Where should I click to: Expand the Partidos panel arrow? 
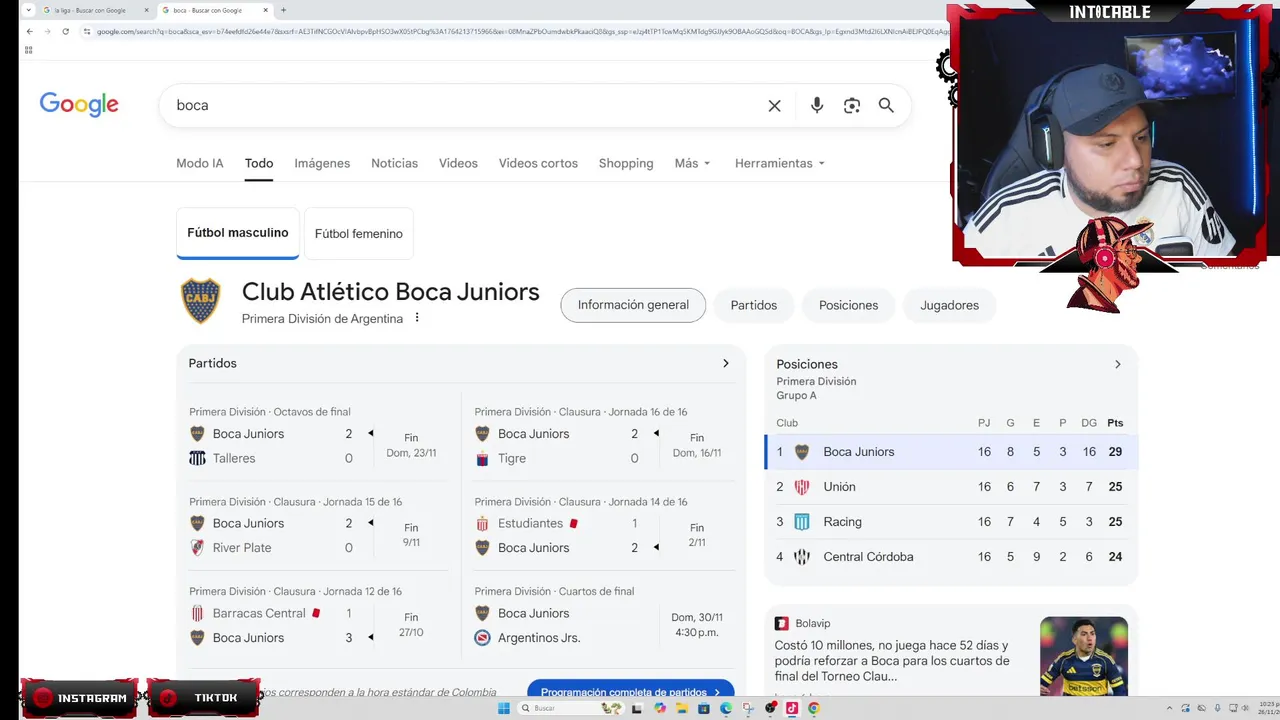pyautogui.click(x=726, y=363)
